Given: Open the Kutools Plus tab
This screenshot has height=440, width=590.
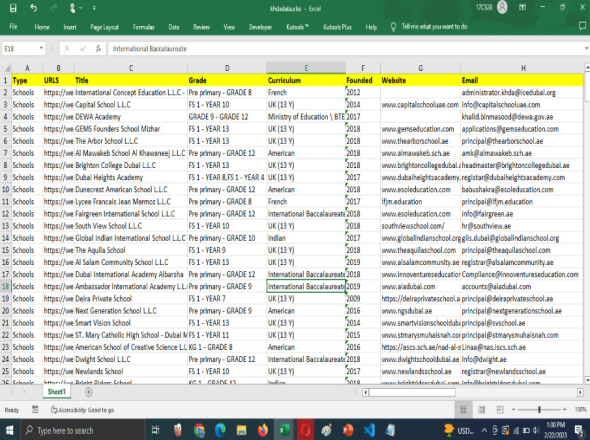Looking at the screenshot, I should point(337,27).
